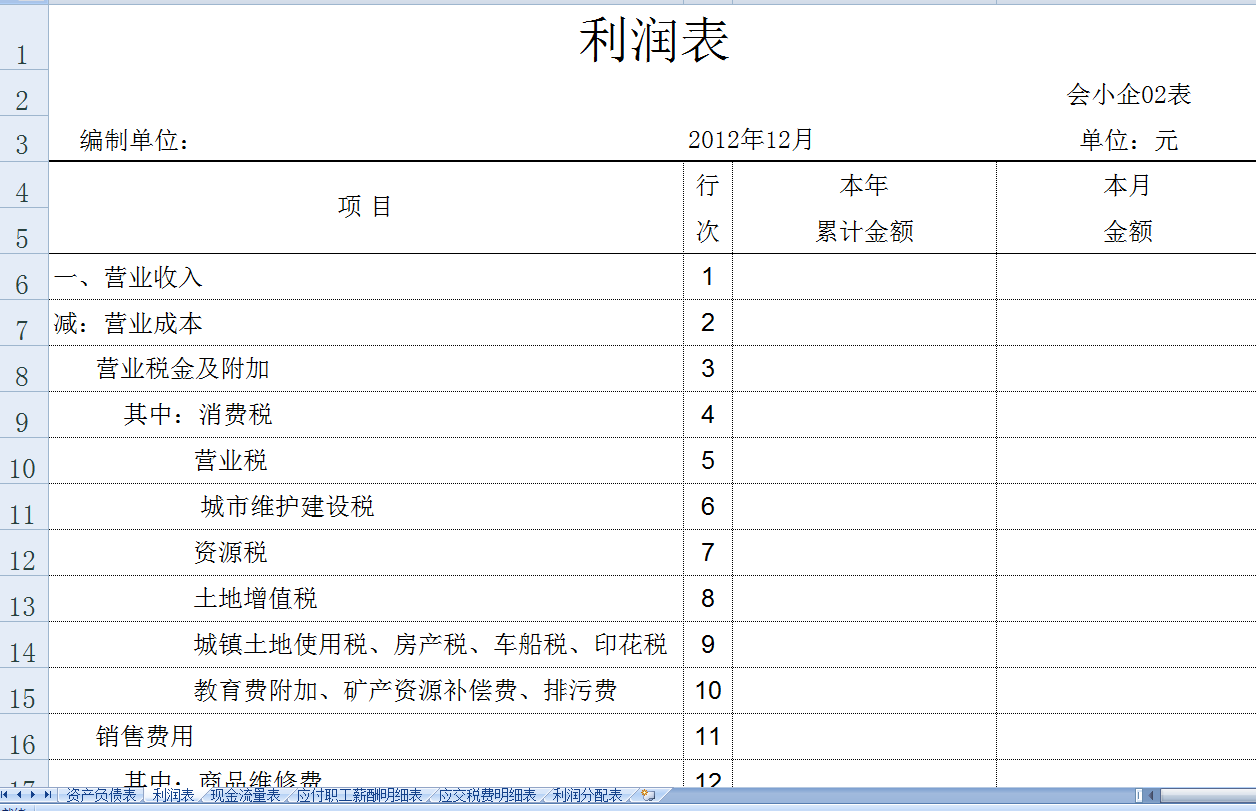Select row header 7

24,323
